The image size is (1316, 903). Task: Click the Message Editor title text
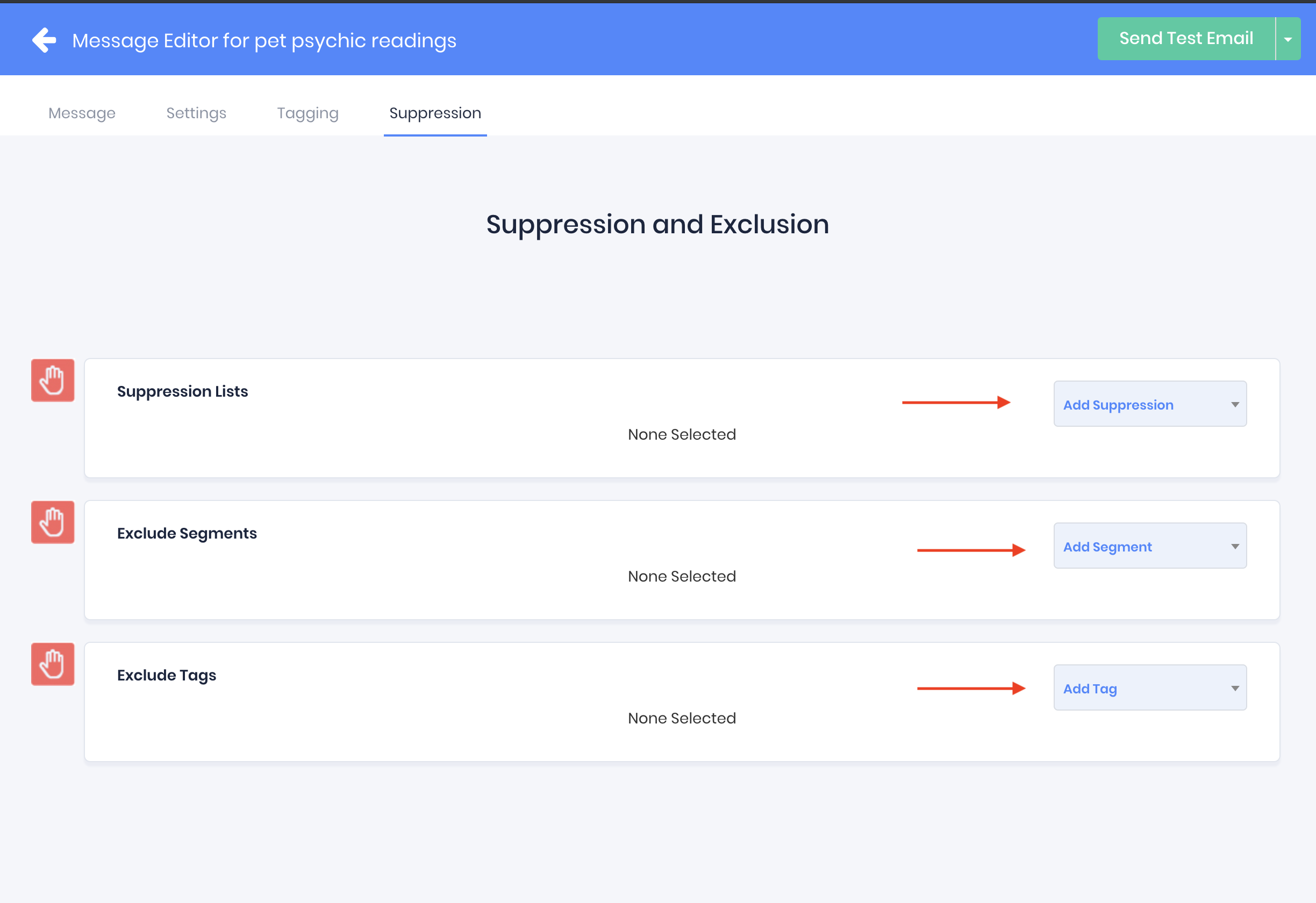[x=264, y=41]
